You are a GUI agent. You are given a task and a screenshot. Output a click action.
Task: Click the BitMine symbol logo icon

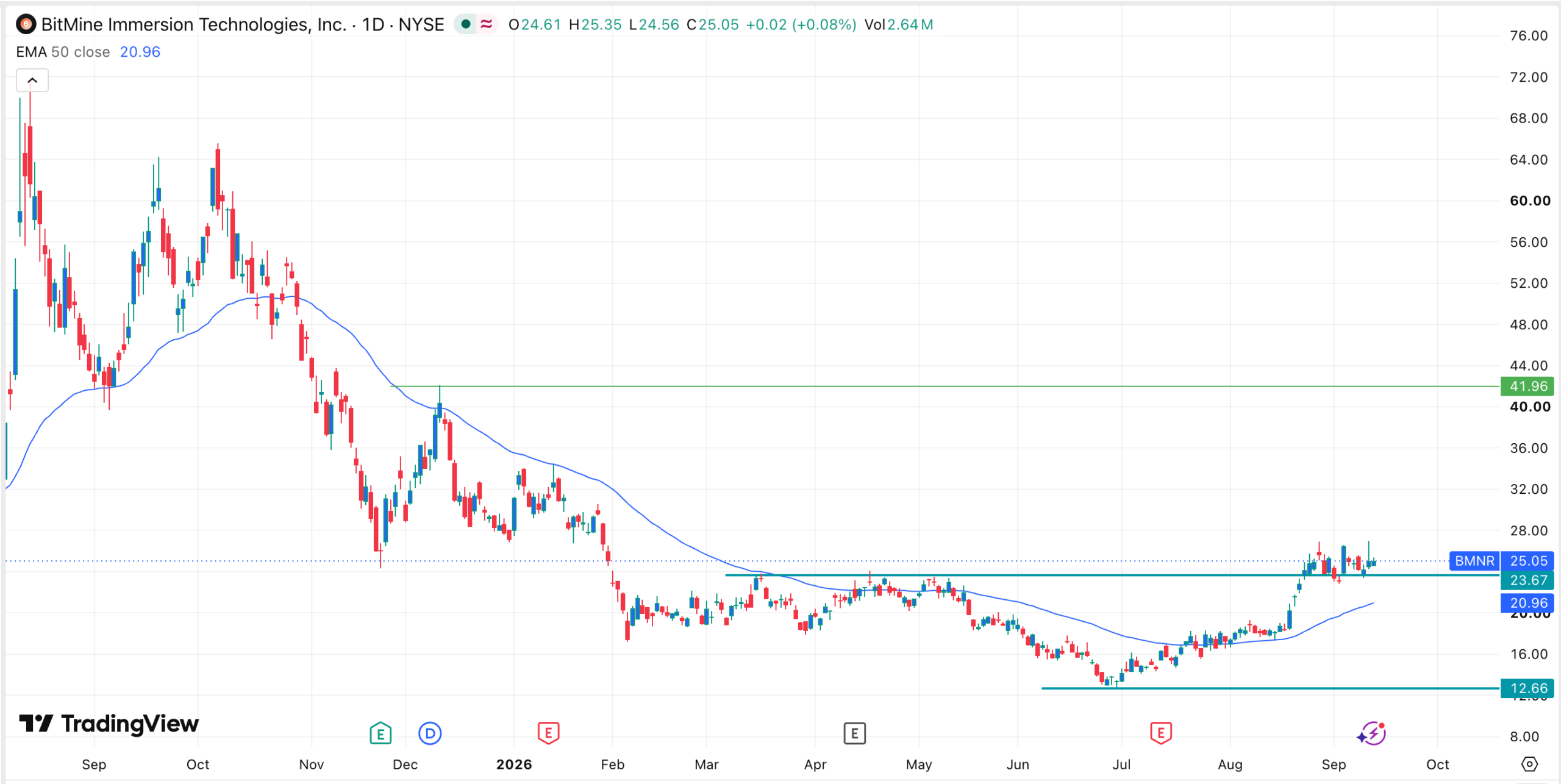26,24
